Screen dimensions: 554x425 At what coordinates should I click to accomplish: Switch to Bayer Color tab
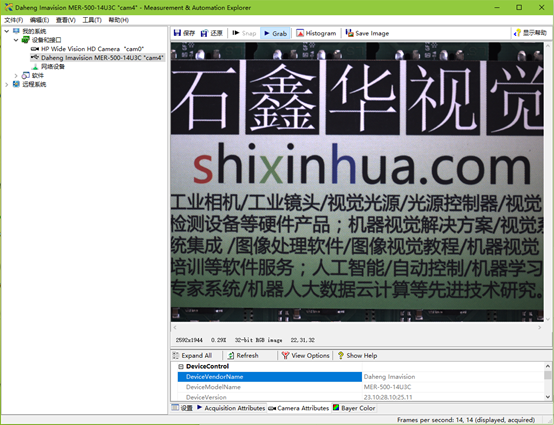pos(354,408)
